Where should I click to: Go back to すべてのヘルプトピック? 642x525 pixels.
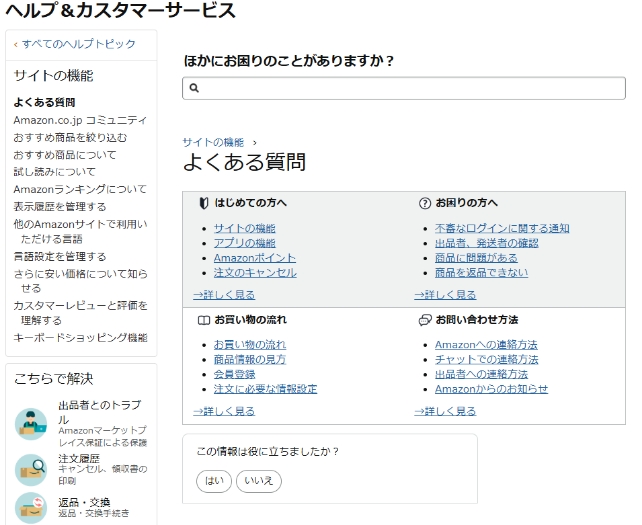[x=79, y=44]
